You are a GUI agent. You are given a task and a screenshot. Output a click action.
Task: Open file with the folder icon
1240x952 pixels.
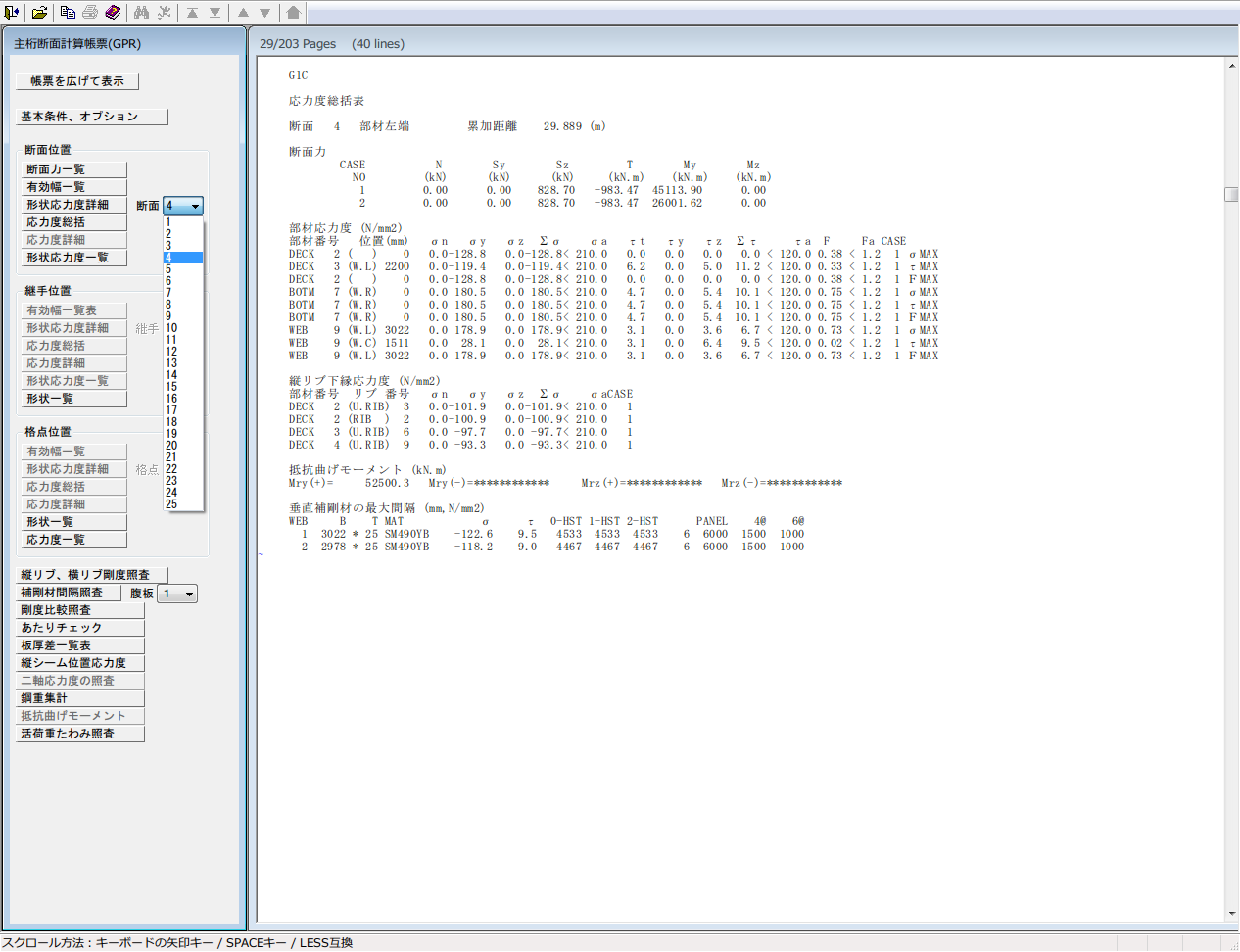pos(39,13)
